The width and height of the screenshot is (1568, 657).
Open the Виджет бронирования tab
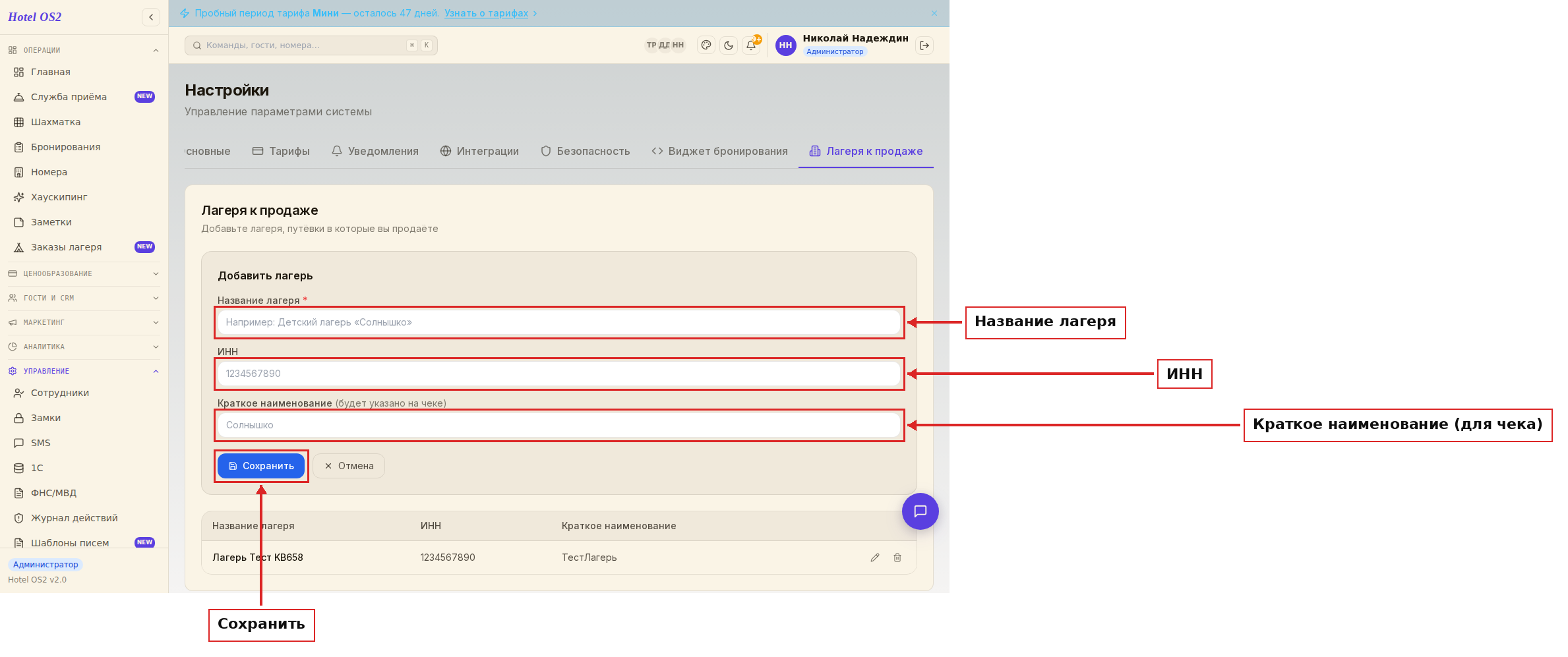pyautogui.click(x=720, y=151)
